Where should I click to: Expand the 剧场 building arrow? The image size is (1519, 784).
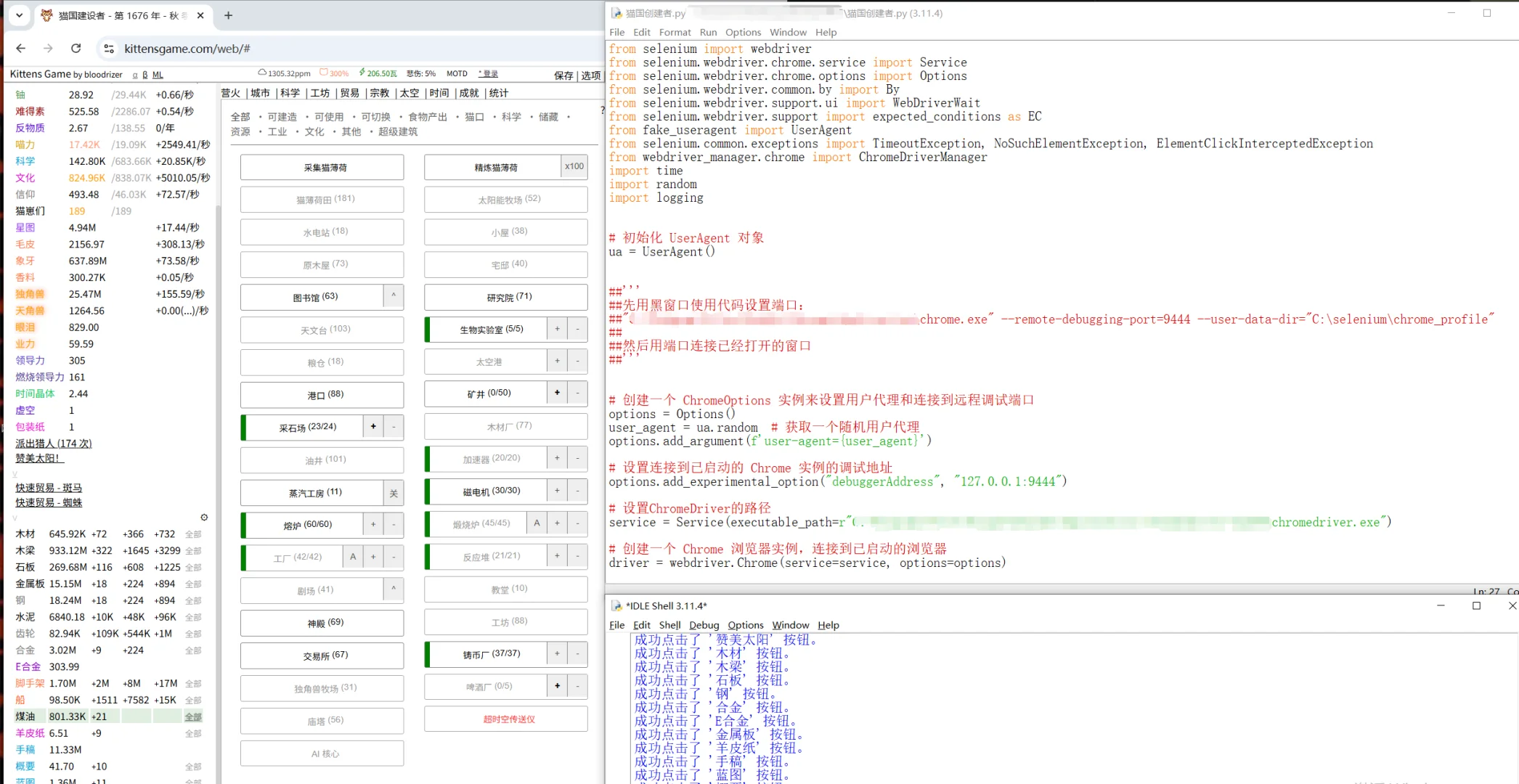pyautogui.click(x=394, y=589)
